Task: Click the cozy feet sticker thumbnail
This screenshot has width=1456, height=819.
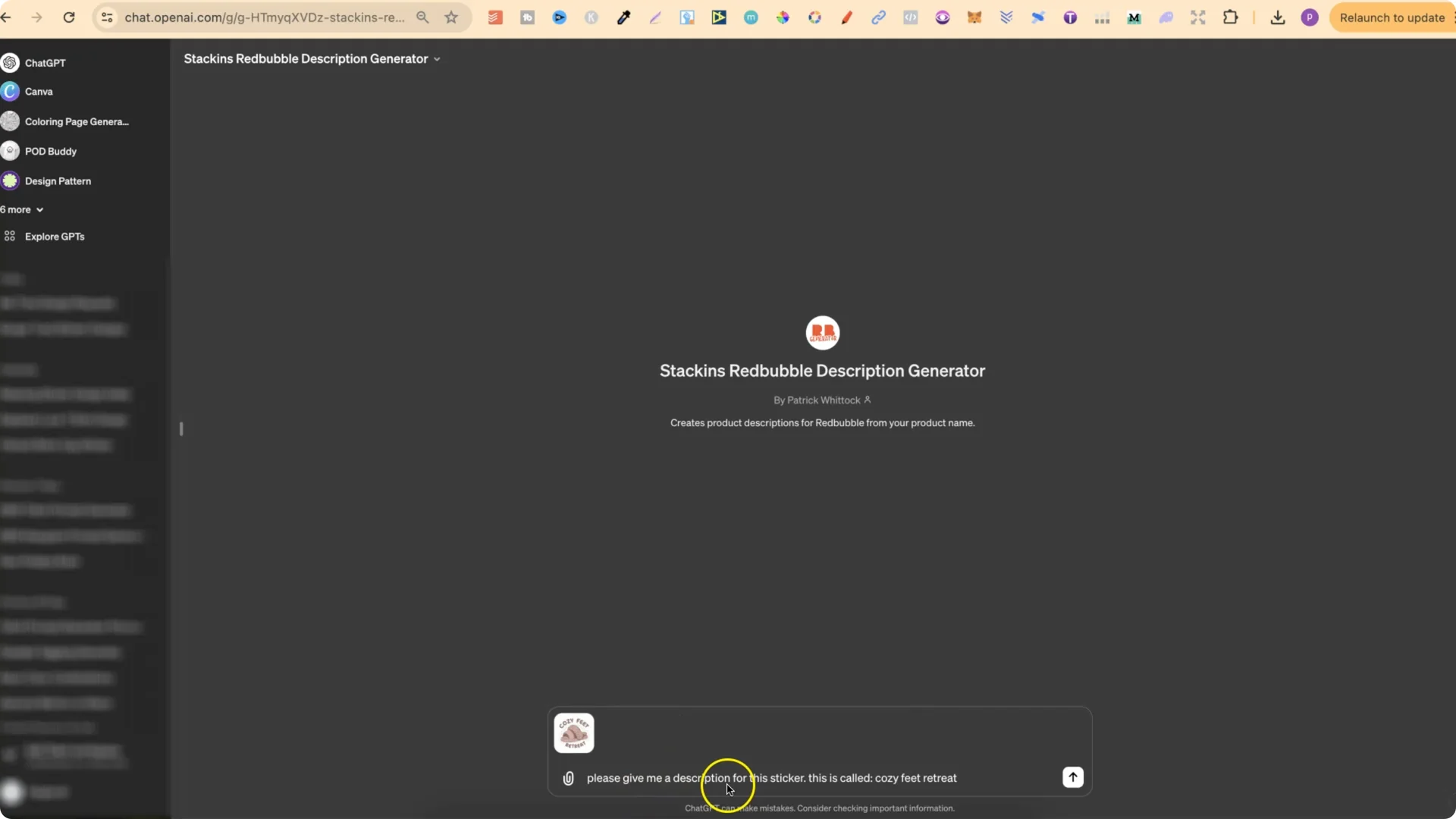Action: click(574, 733)
